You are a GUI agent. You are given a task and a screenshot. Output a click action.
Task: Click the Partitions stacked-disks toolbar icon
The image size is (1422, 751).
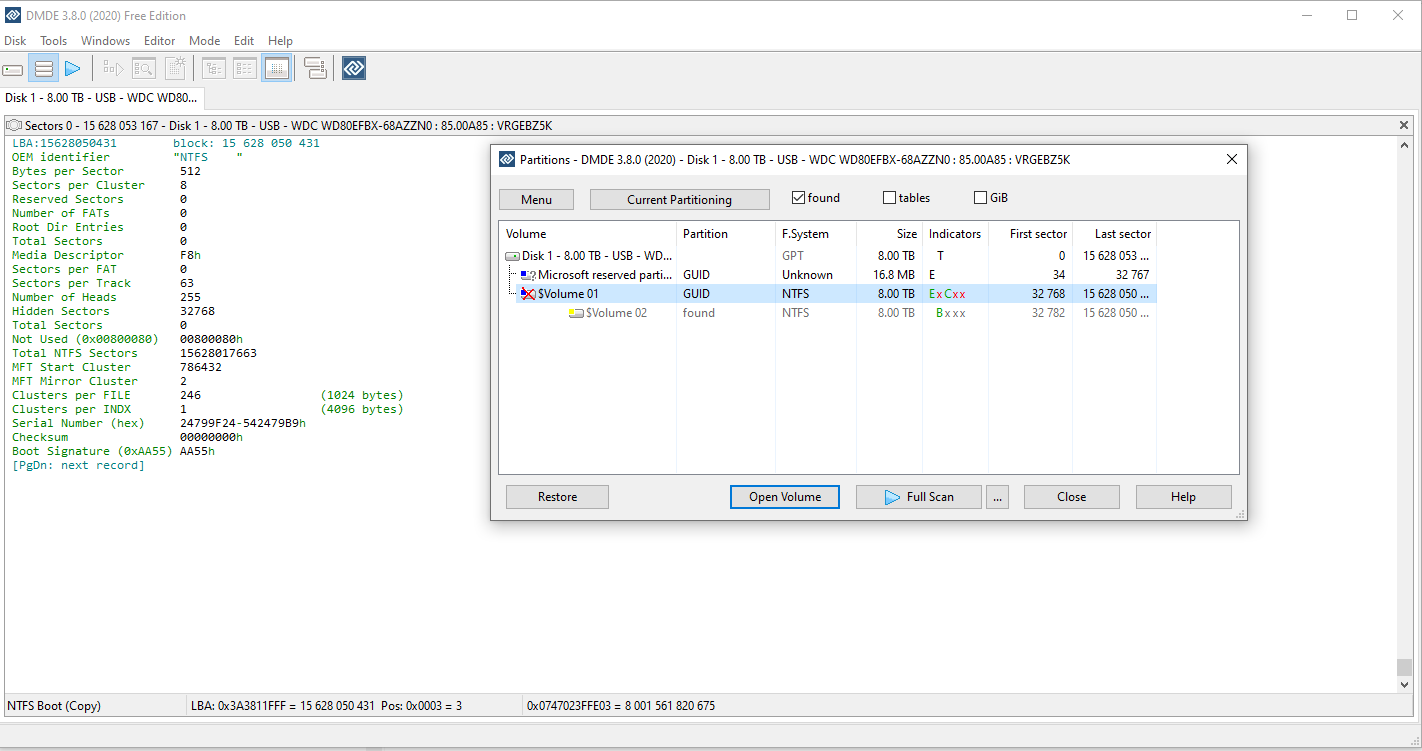43,69
